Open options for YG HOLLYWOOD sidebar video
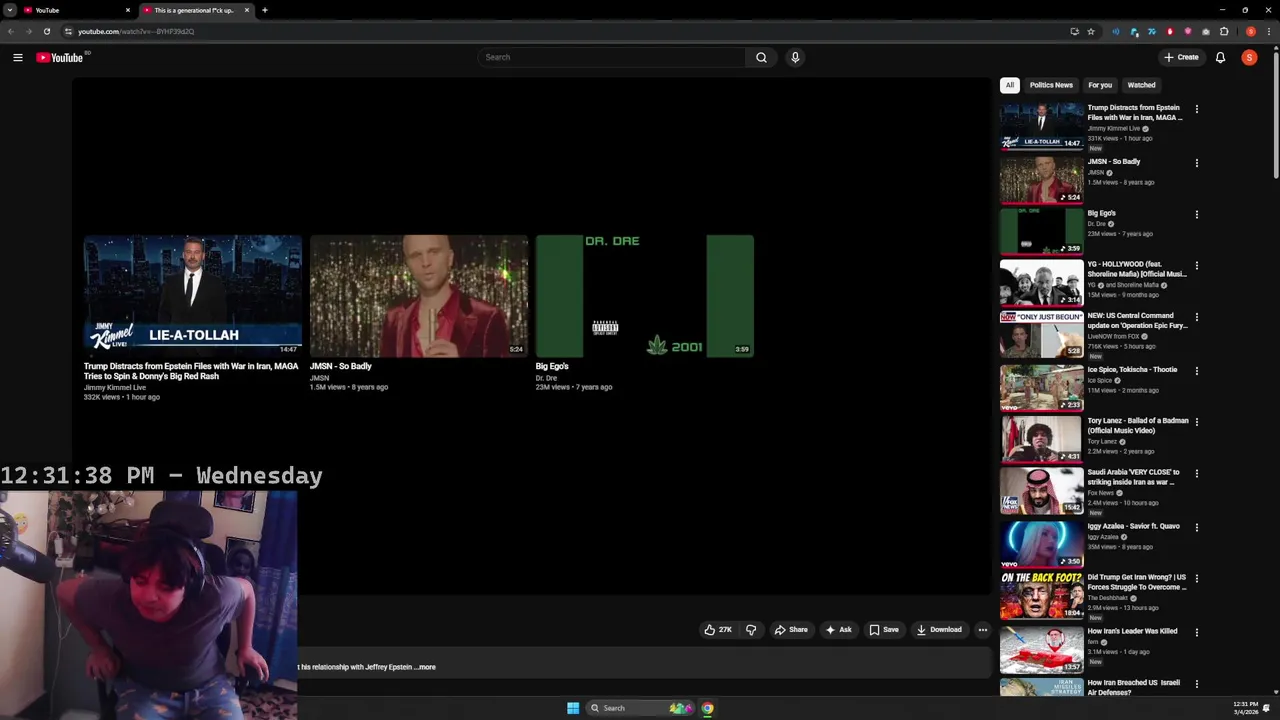The height and width of the screenshot is (720, 1280). [1196, 266]
